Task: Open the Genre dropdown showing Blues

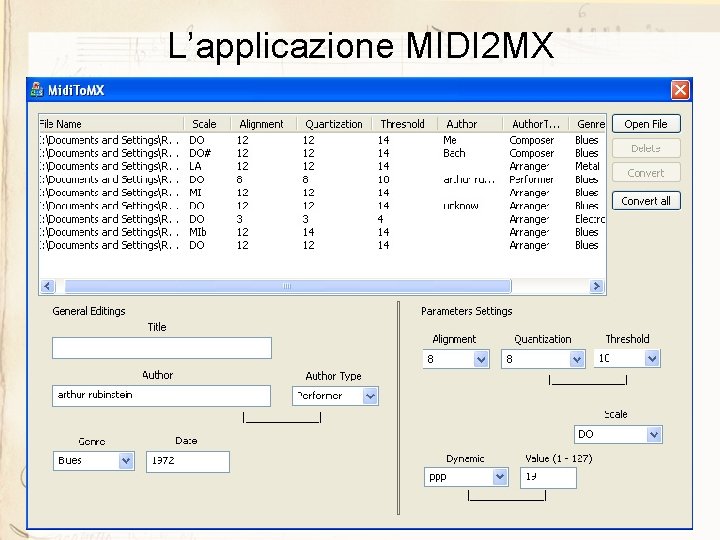Action: [126, 461]
